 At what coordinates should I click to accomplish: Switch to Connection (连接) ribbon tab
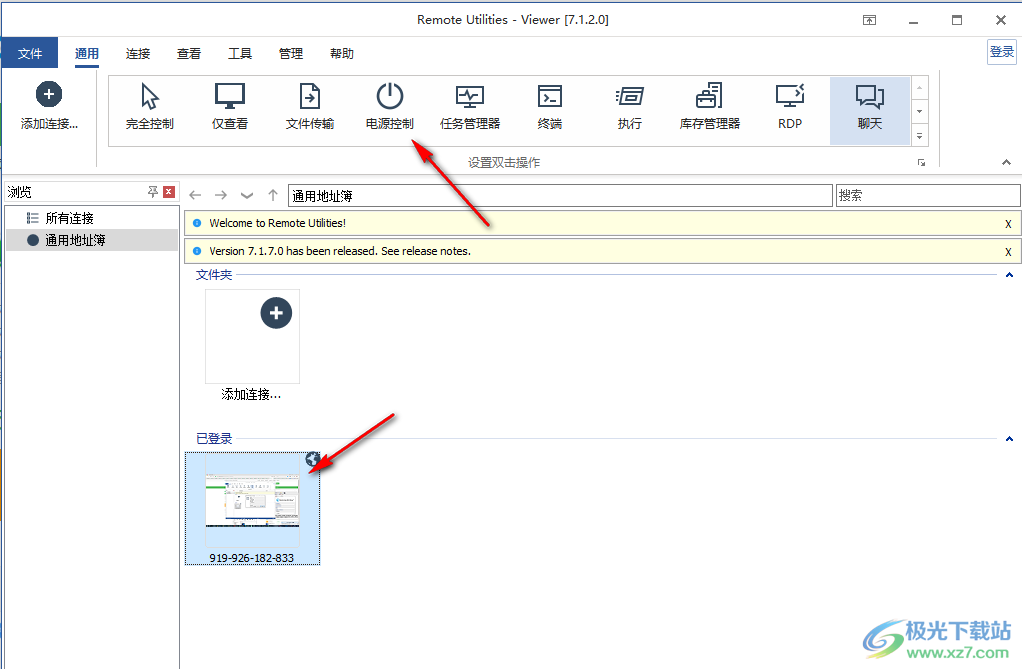click(138, 53)
